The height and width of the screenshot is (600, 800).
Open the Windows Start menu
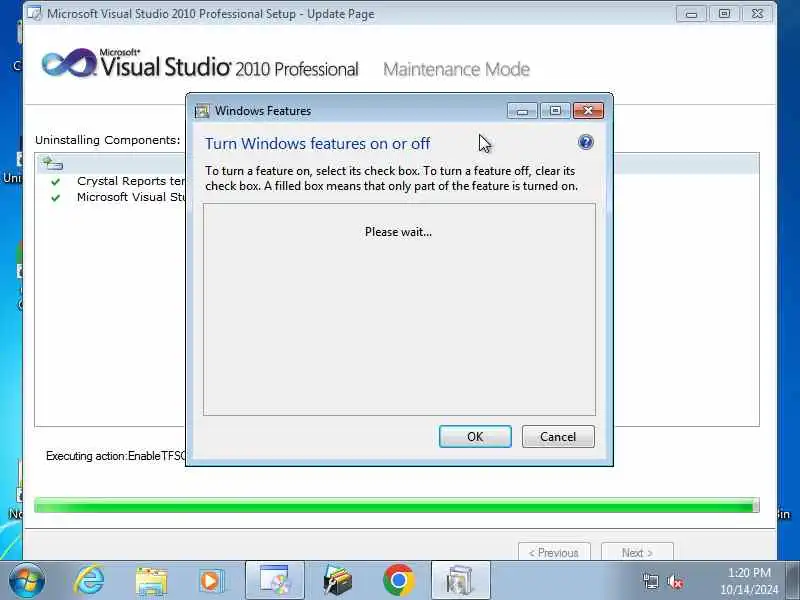click(x=27, y=581)
